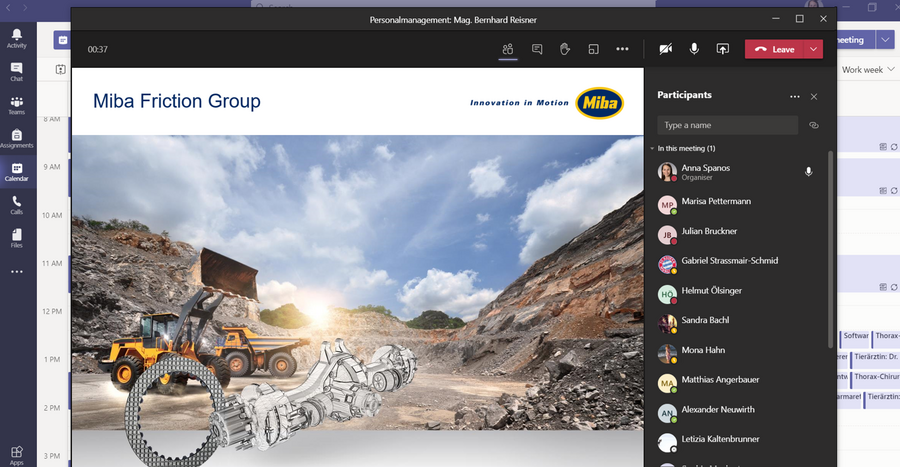Screen dimensions: 900x467
Task: Select participant Letizia Kaltenbrunner
Action: (x=738, y=442)
